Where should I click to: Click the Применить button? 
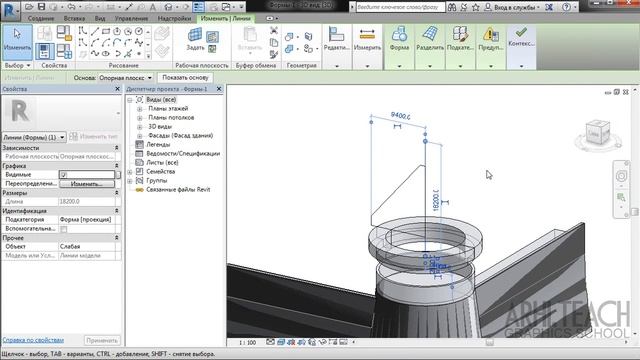click(x=102, y=340)
